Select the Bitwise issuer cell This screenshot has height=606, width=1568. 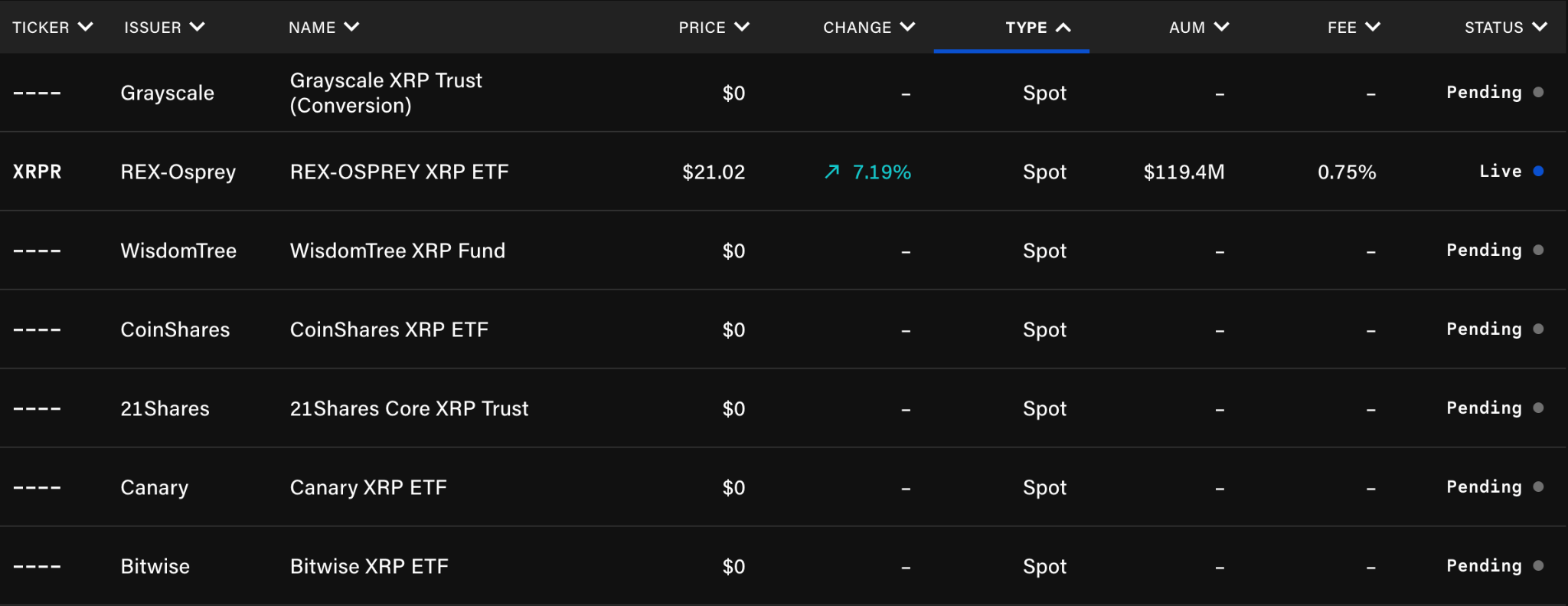pyautogui.click(x=155, y=566)
